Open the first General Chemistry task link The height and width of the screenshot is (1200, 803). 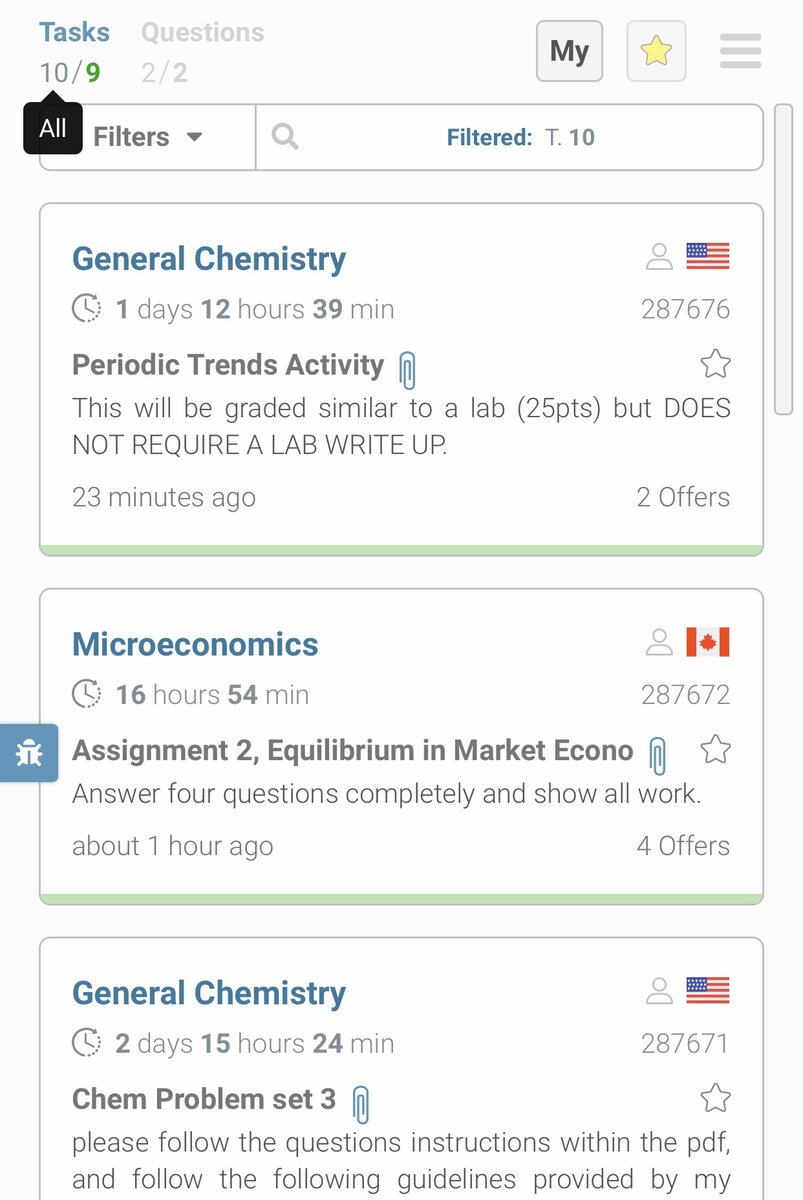click(209, 259)
